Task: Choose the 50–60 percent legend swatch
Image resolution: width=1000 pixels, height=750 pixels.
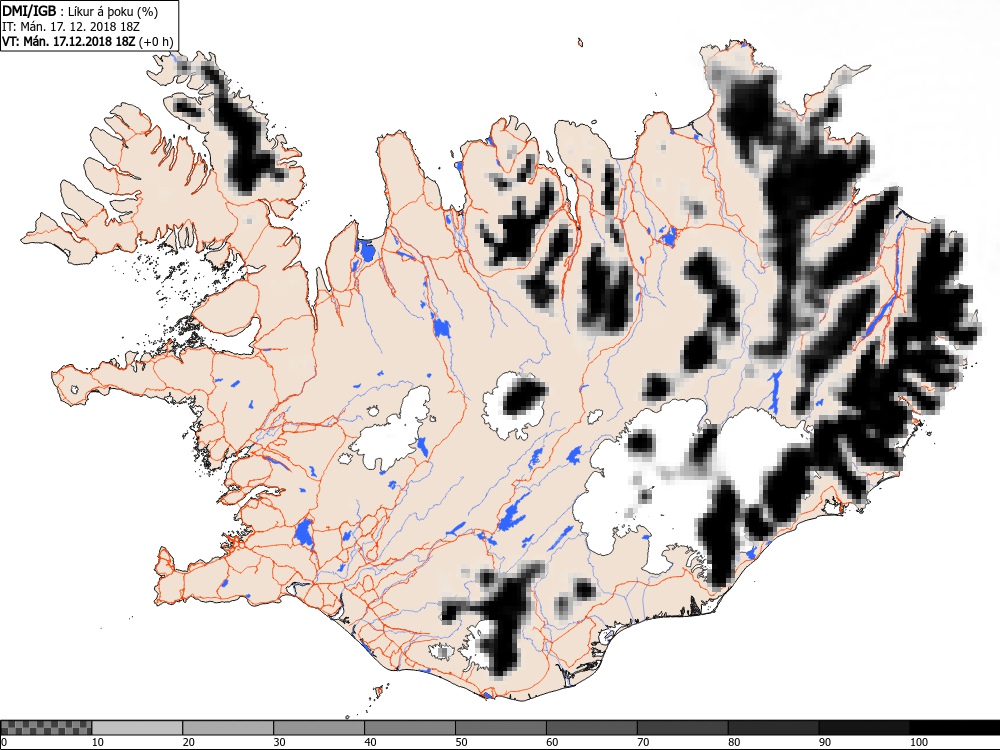Action: click(x=501, y=728)
